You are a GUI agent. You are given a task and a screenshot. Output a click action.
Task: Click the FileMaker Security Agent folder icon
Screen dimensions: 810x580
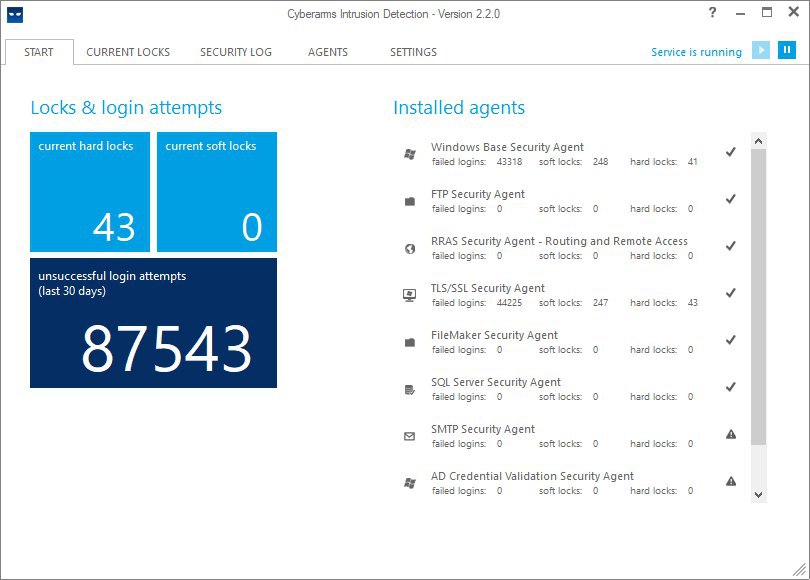(x=410, y=342)
